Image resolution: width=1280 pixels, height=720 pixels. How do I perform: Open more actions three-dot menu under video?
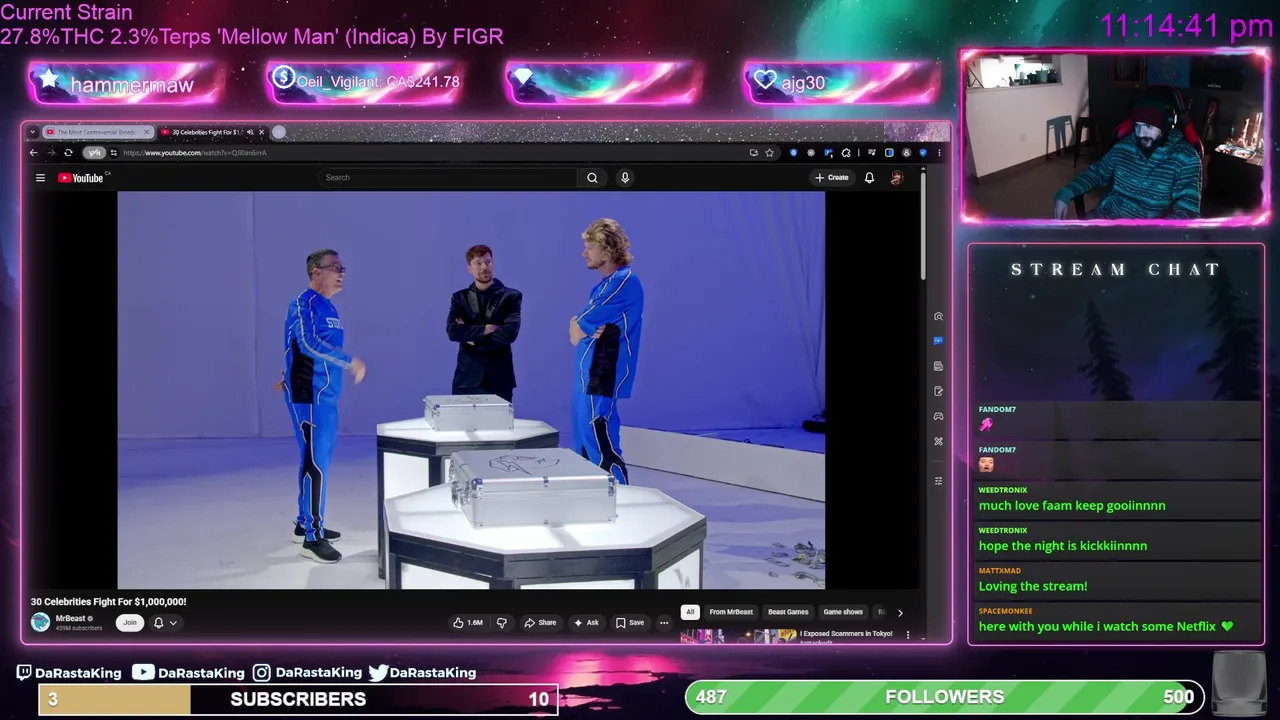click(x=664, y=622)
